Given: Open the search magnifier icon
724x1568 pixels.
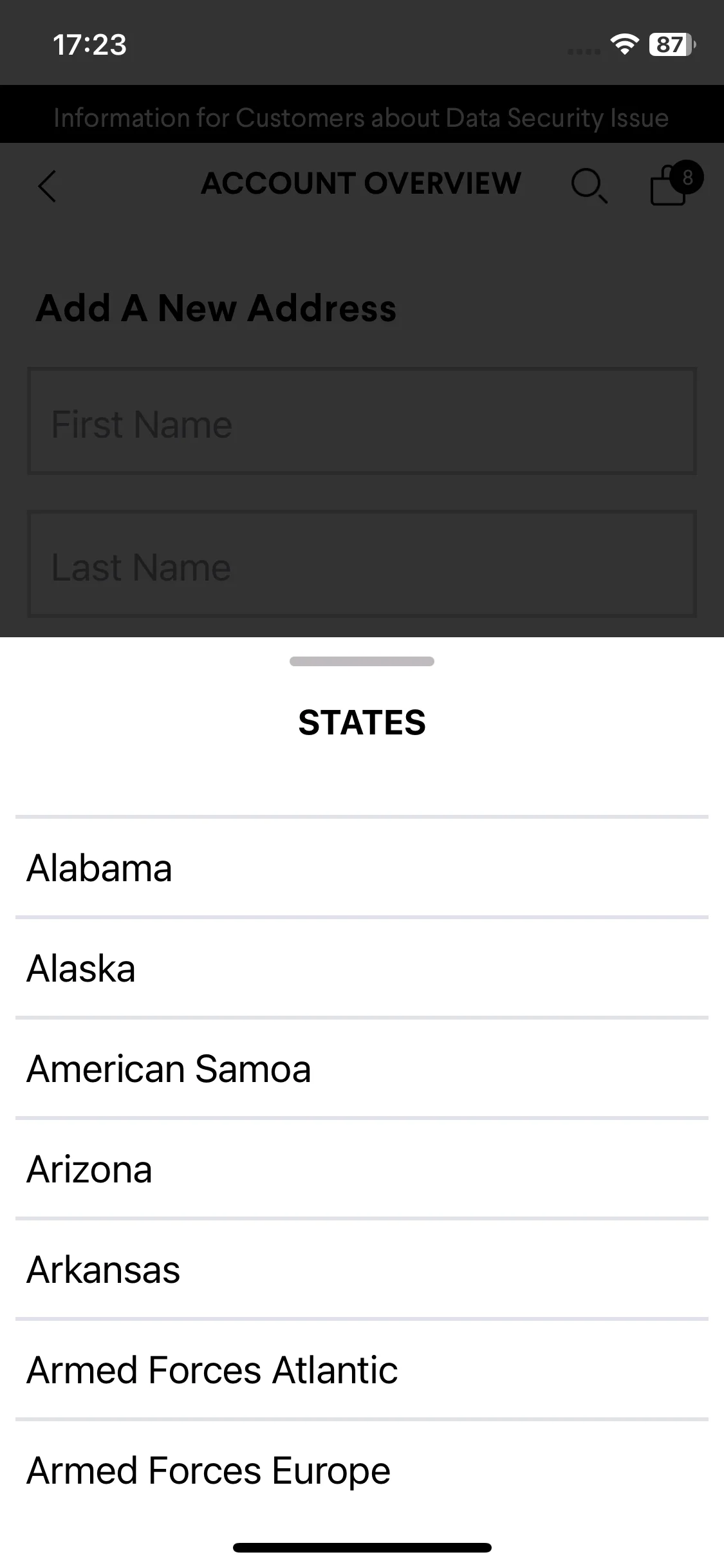Looking at the screenshot, I should tap(589, 186).
